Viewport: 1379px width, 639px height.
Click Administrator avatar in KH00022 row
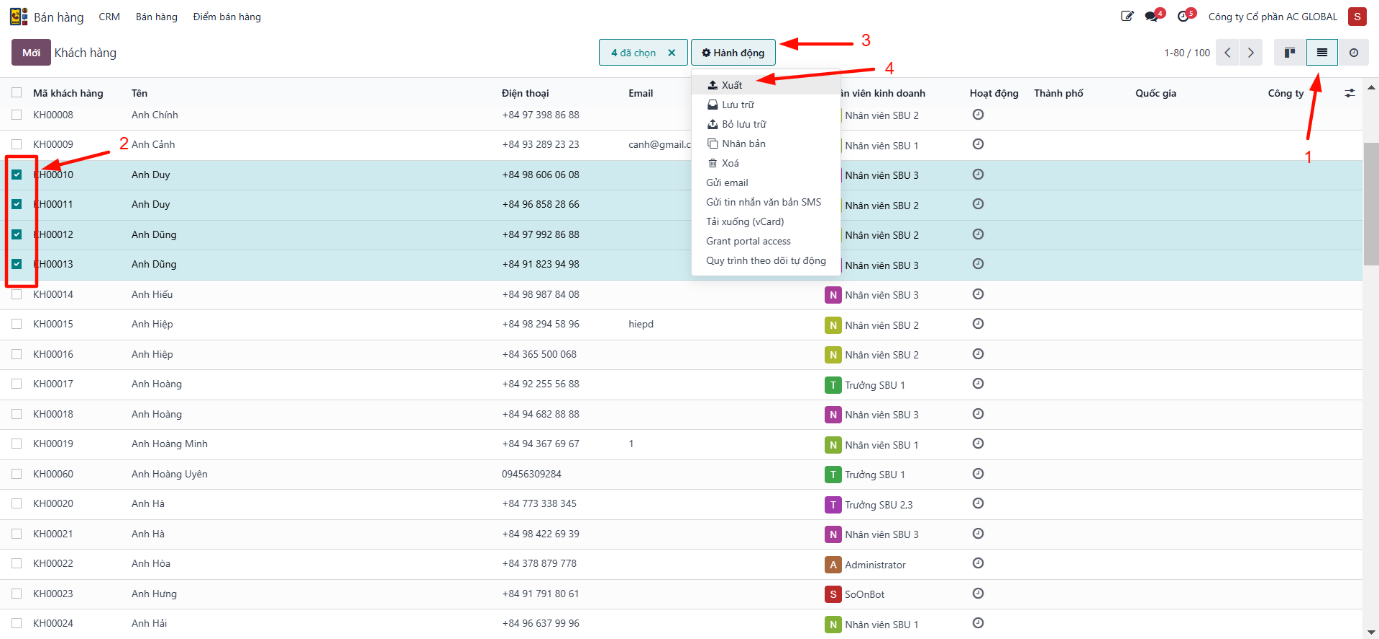pos(833,565)
